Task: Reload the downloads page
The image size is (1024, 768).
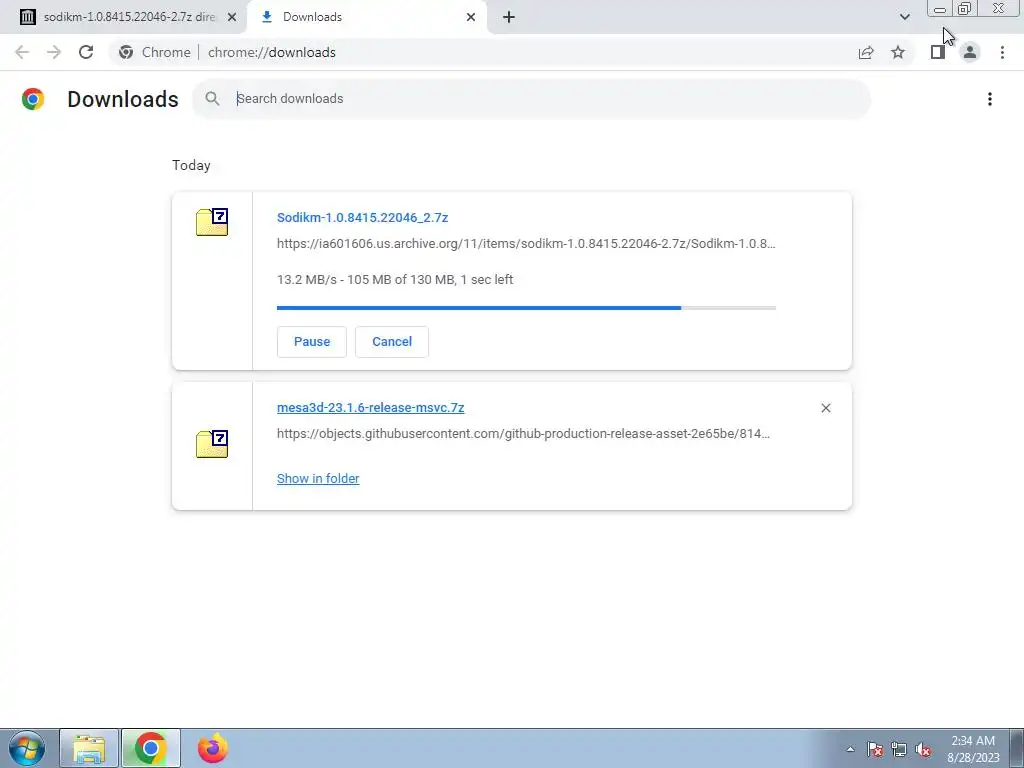Action: click(x=86, y=52)
